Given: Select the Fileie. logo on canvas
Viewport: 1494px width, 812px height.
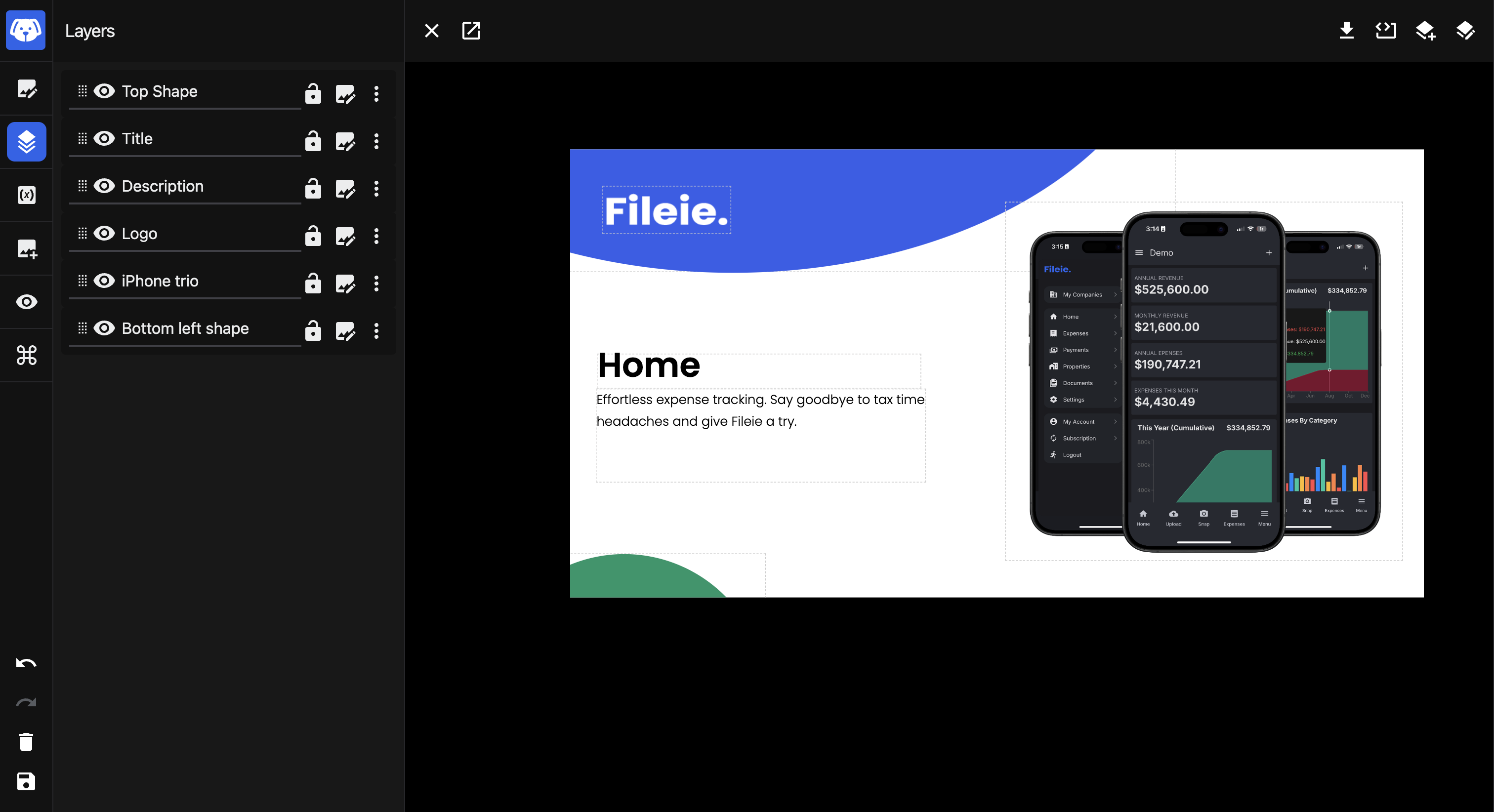Looking at the screenshot, I should [x=666, y=210].
